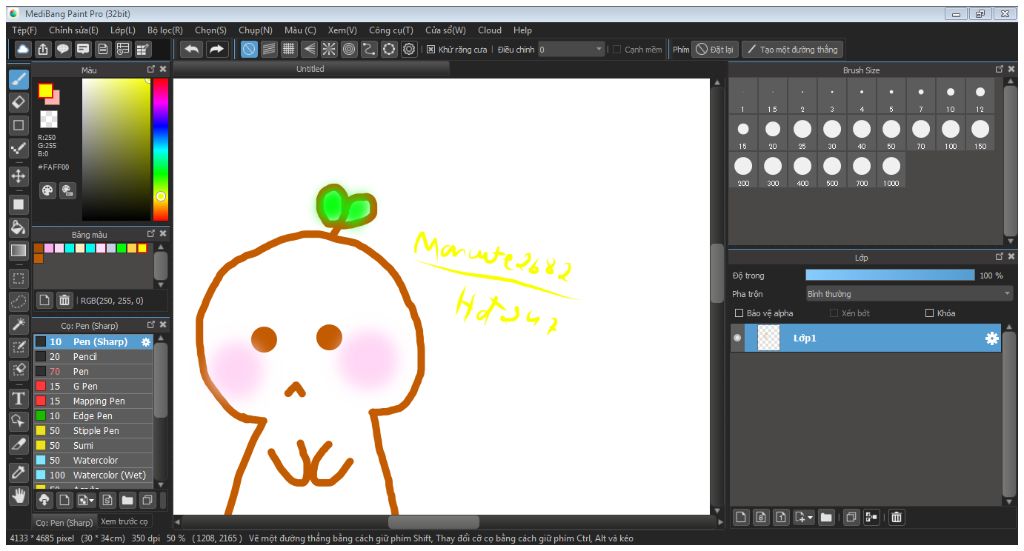Toggle Khử răng cưa anti-aliasing checkbox
Viewport: 1024px width, 551px height.
[x=431, y=50]
